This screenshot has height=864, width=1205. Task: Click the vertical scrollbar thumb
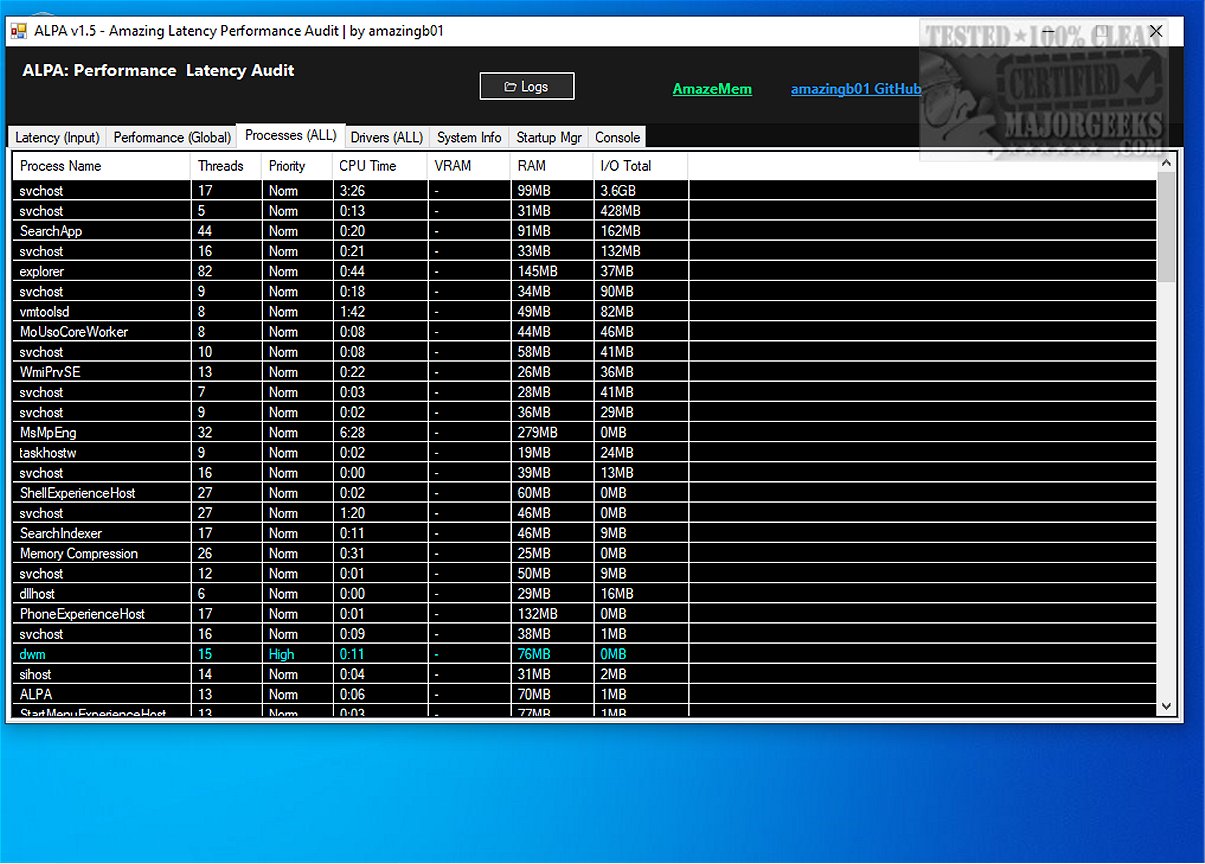pyautogui.click(x=1166, y=226)
